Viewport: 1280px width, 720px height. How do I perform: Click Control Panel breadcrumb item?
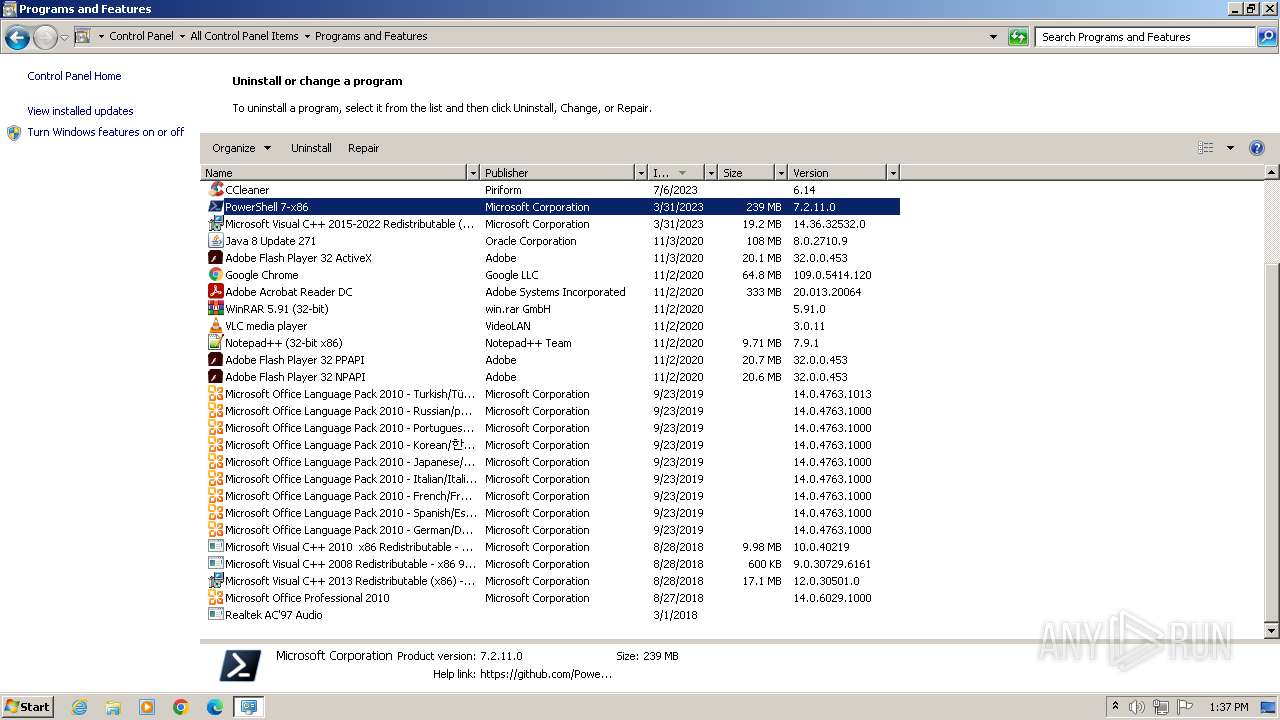141,36
